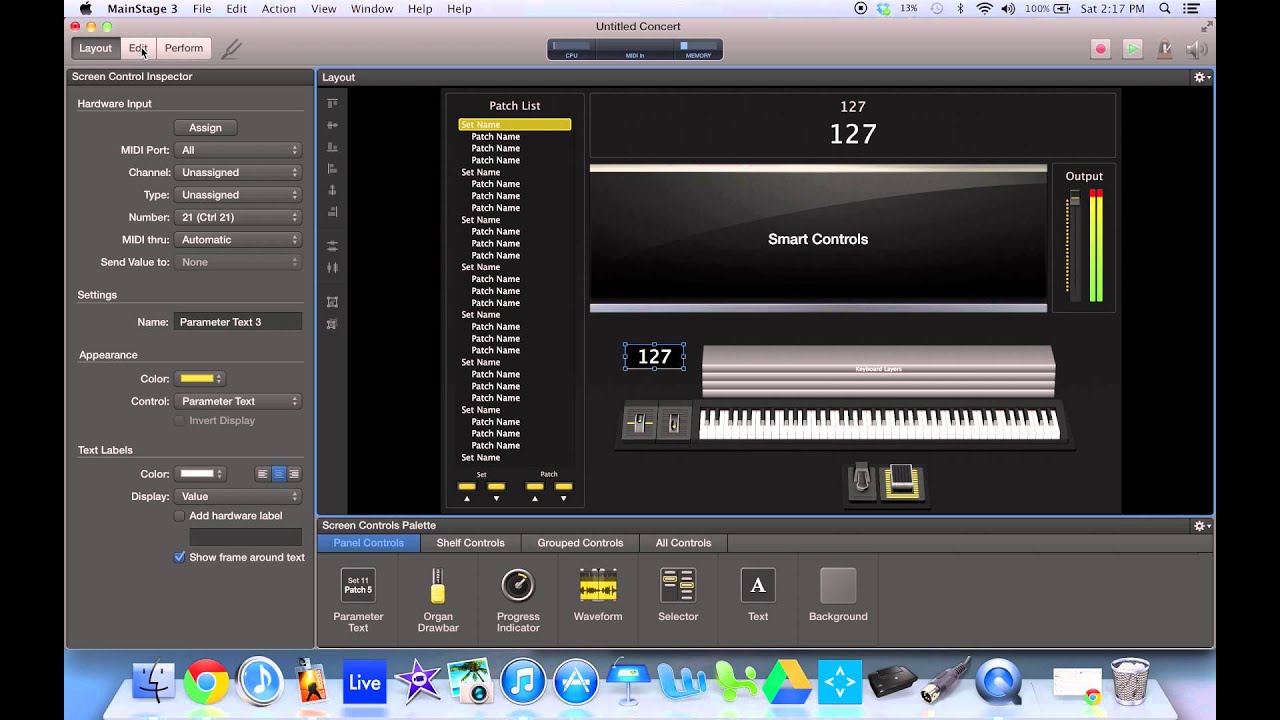This screenshot has width=1280, height=720.
Task: Select the Organ Drawbar palette control
Action: click(x=438, y=599)
